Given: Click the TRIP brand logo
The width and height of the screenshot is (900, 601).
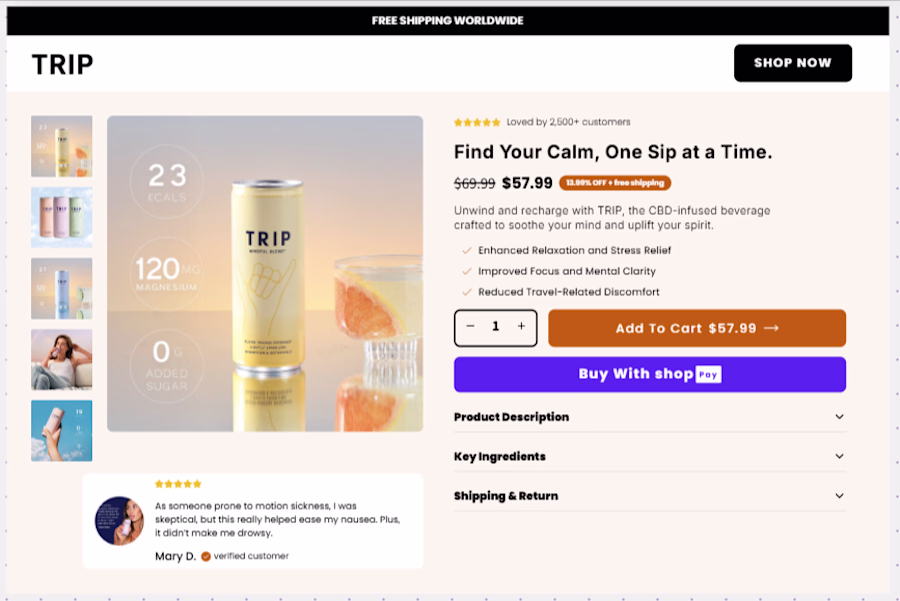Looking at the screenshot, I should click(62, 64).
